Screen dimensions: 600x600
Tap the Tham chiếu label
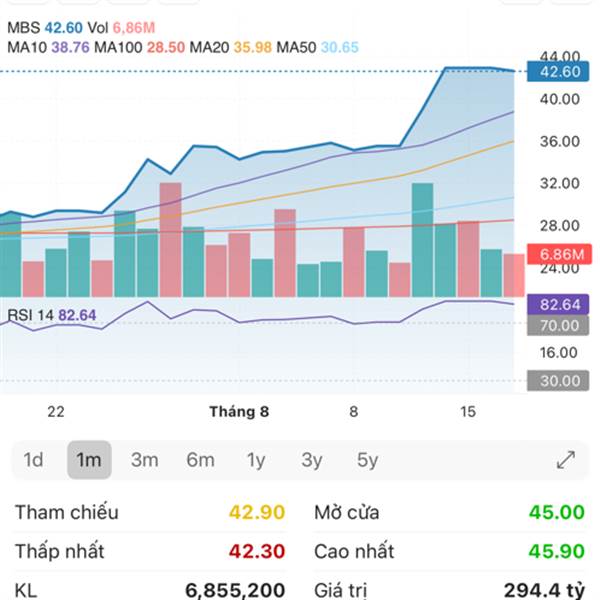(67, 512)
